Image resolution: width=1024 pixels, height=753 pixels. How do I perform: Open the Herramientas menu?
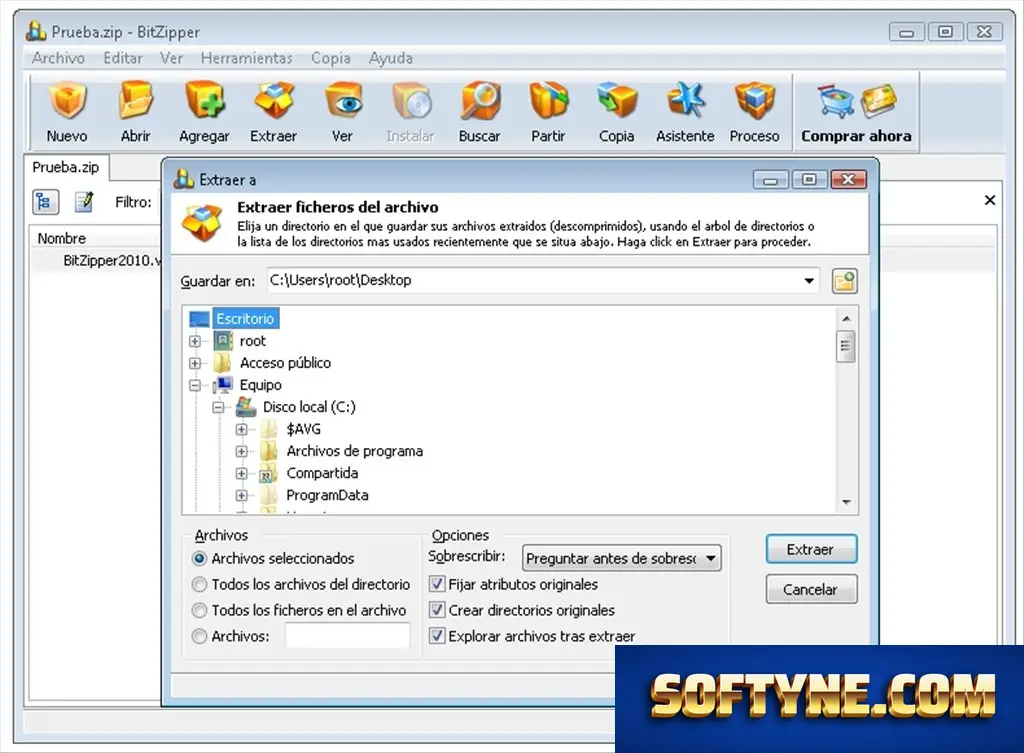[x=246, y=58]
